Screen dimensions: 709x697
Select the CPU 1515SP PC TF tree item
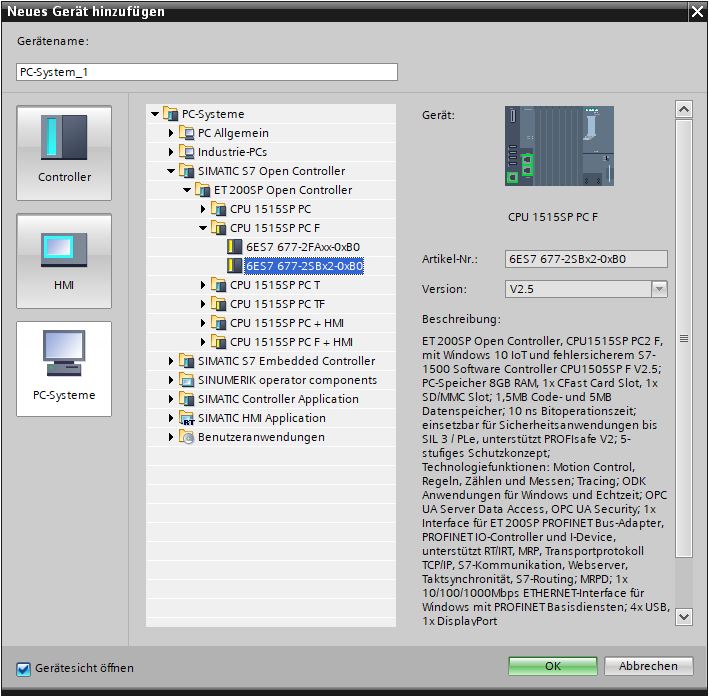click(277, 304)
